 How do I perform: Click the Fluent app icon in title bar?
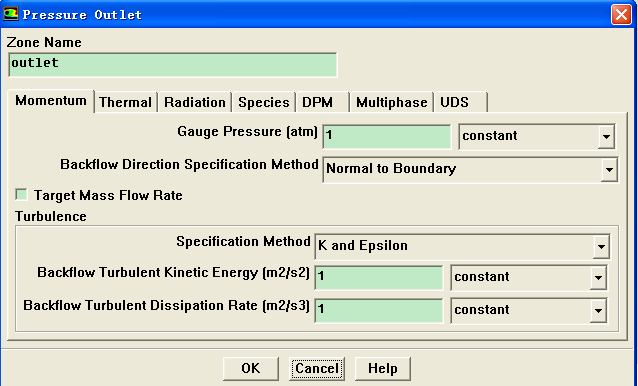tap(11, 14)
